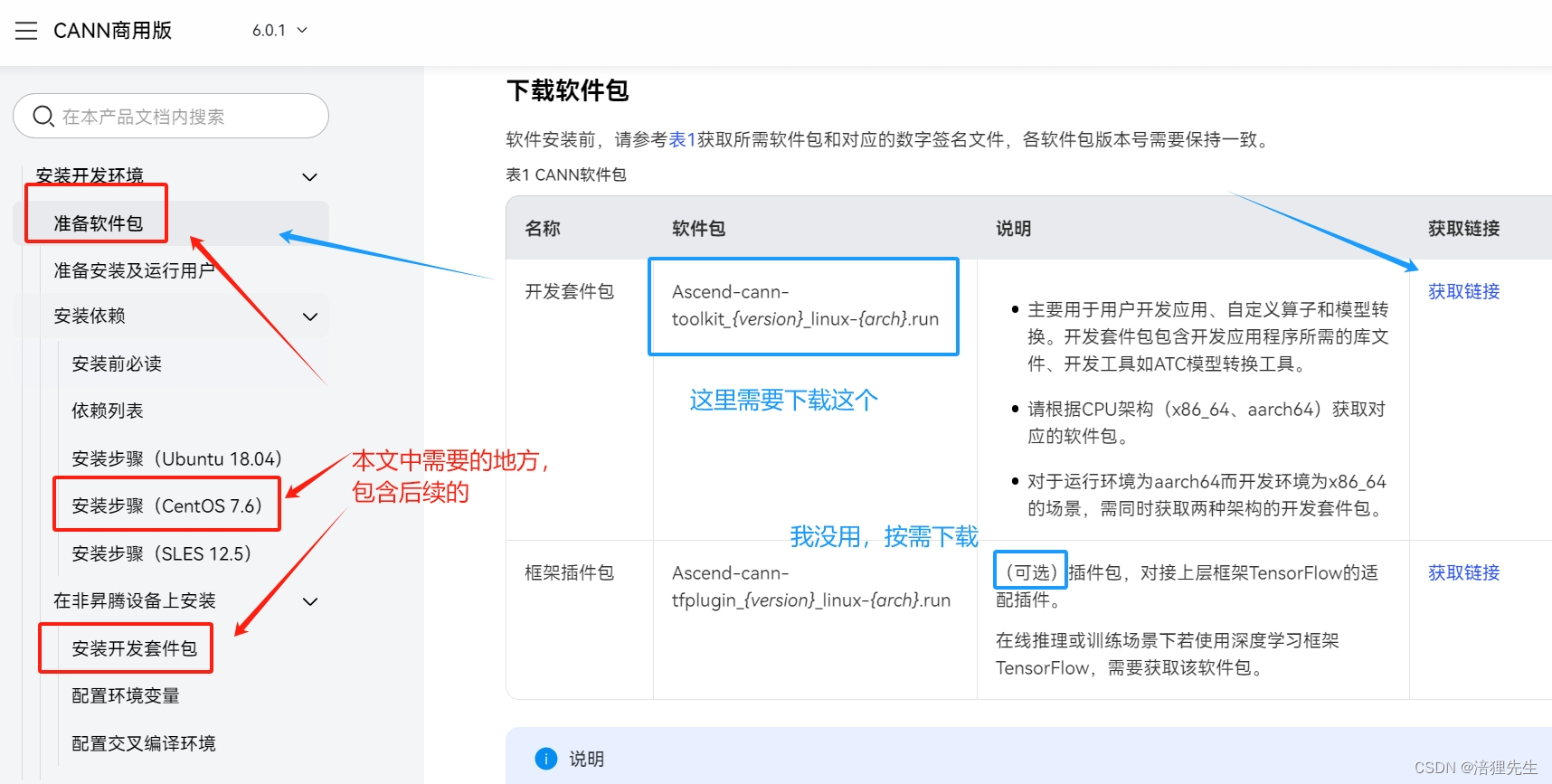Open the 6.0.1 version dropdown
Screen dimensions: 1552x784
tap(279, 31)
